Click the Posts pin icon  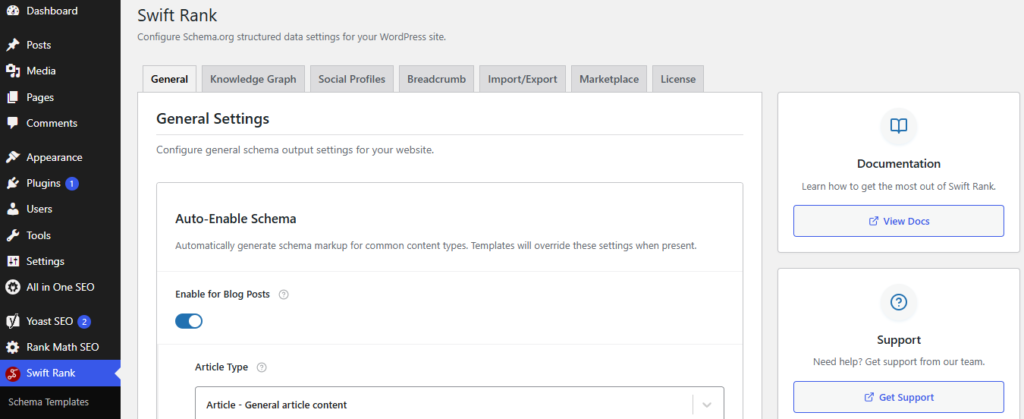12,45
